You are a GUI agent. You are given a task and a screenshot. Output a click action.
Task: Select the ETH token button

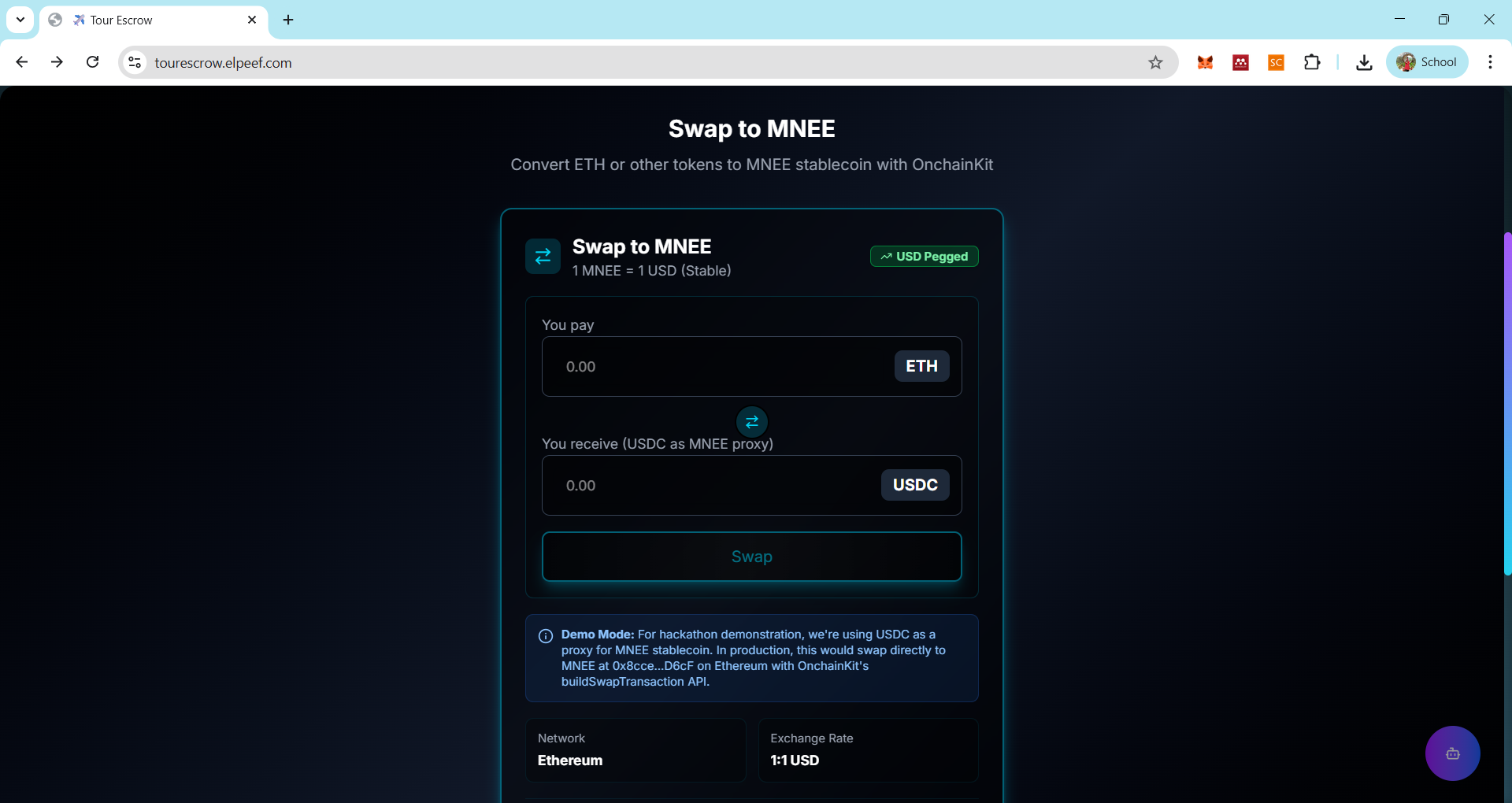tap(921, 366)
